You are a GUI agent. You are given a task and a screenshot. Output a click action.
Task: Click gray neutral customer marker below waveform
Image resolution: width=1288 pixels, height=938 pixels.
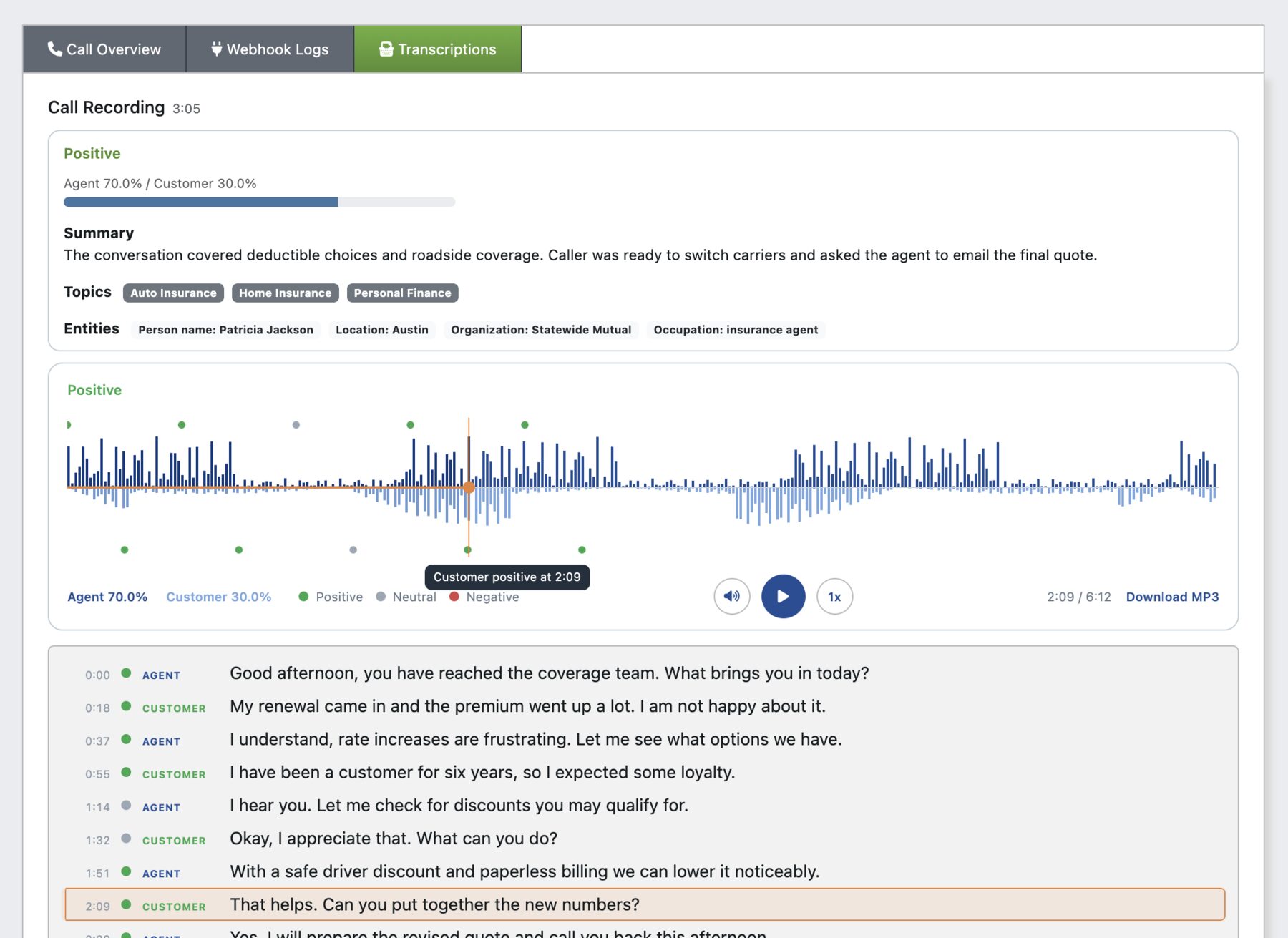pyautogui.click(x=353, y=550)
